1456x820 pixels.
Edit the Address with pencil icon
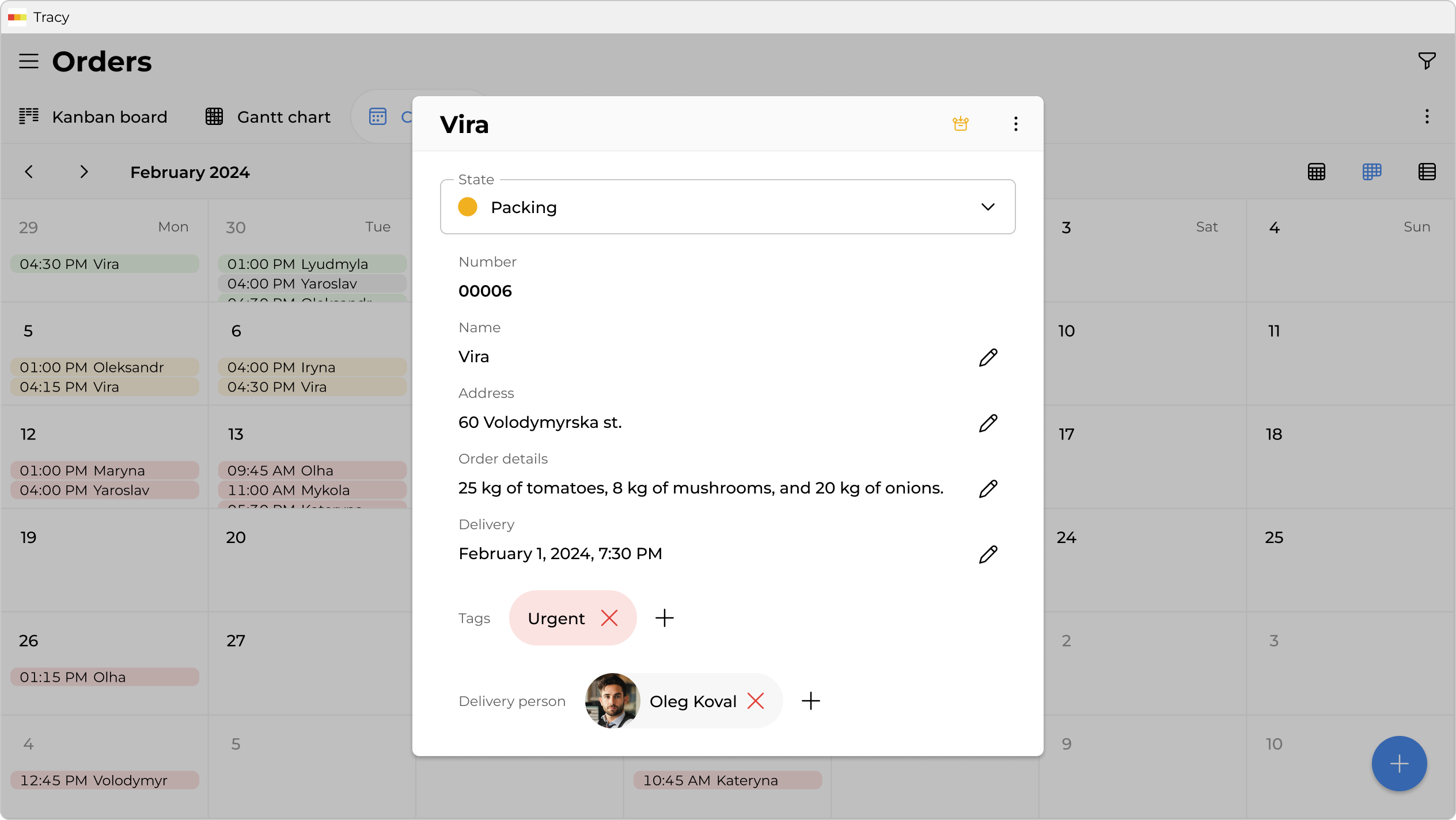988,423
